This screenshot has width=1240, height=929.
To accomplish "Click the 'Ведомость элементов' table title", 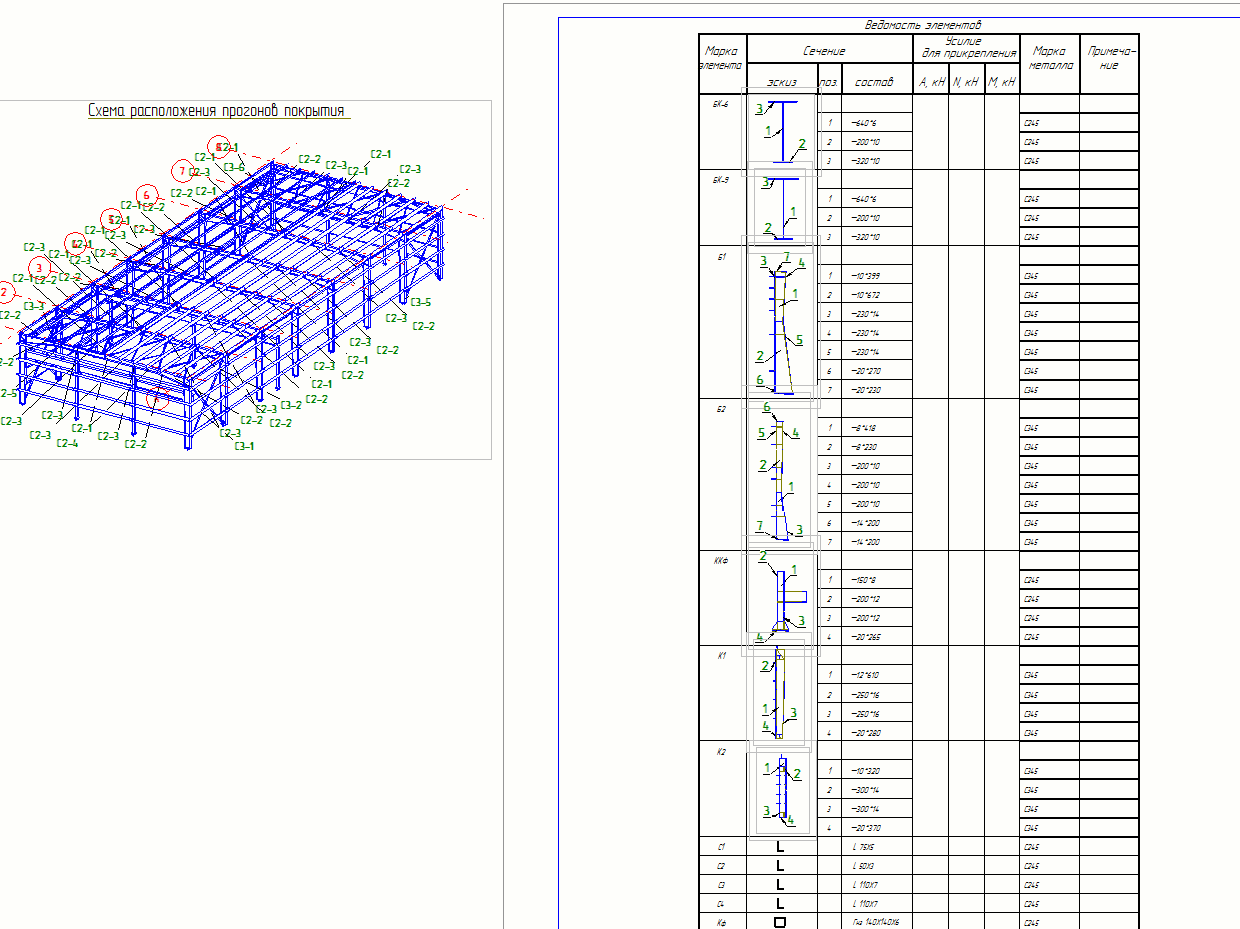I will click(x=923, y=25).
